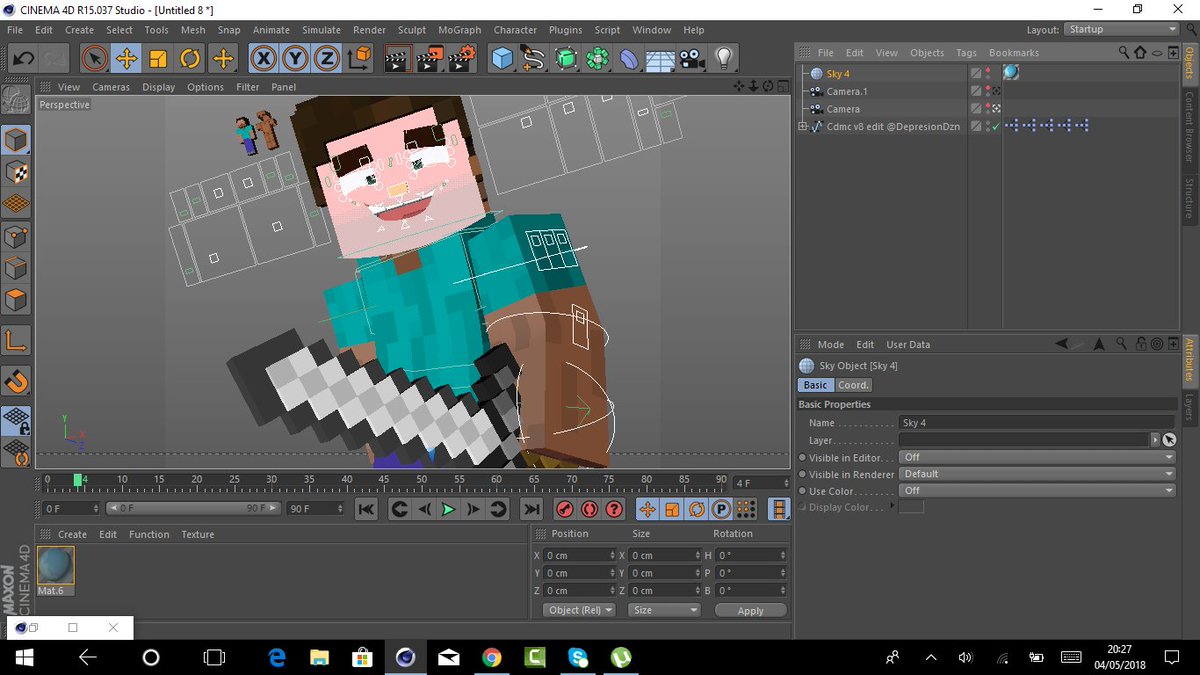Image resolution: width=1200 pixels, height=675 pixels.
Task: Switch the coordinate system (world/object) icon
Action: tap(359, 58)
